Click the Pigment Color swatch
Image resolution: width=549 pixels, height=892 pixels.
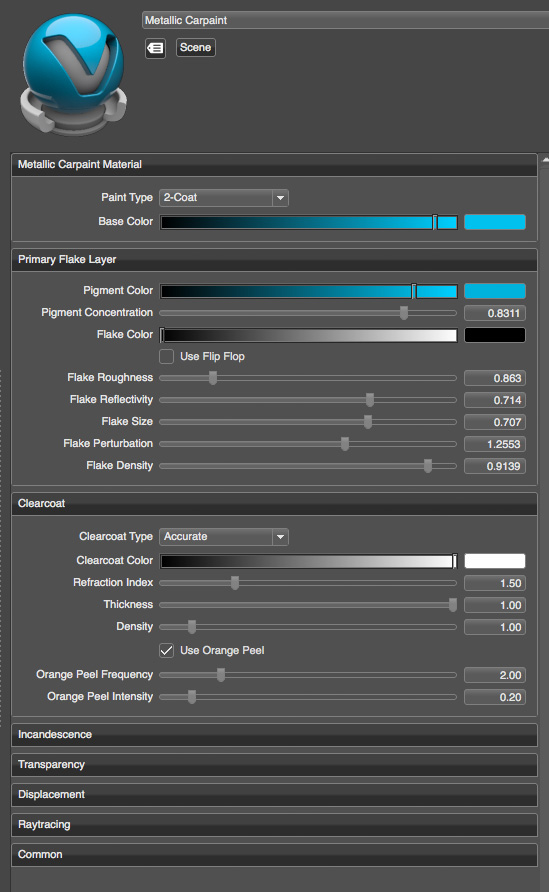(x=495, y=291)
